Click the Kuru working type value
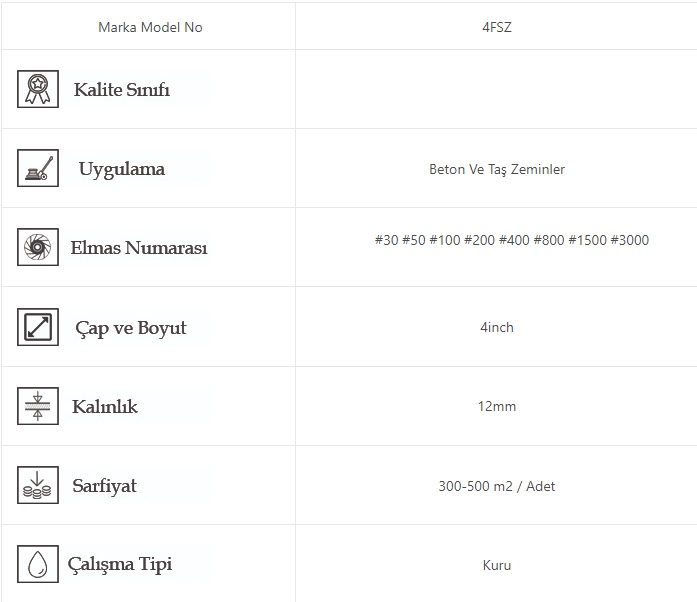The image size is (697, 602). (496, 565)
